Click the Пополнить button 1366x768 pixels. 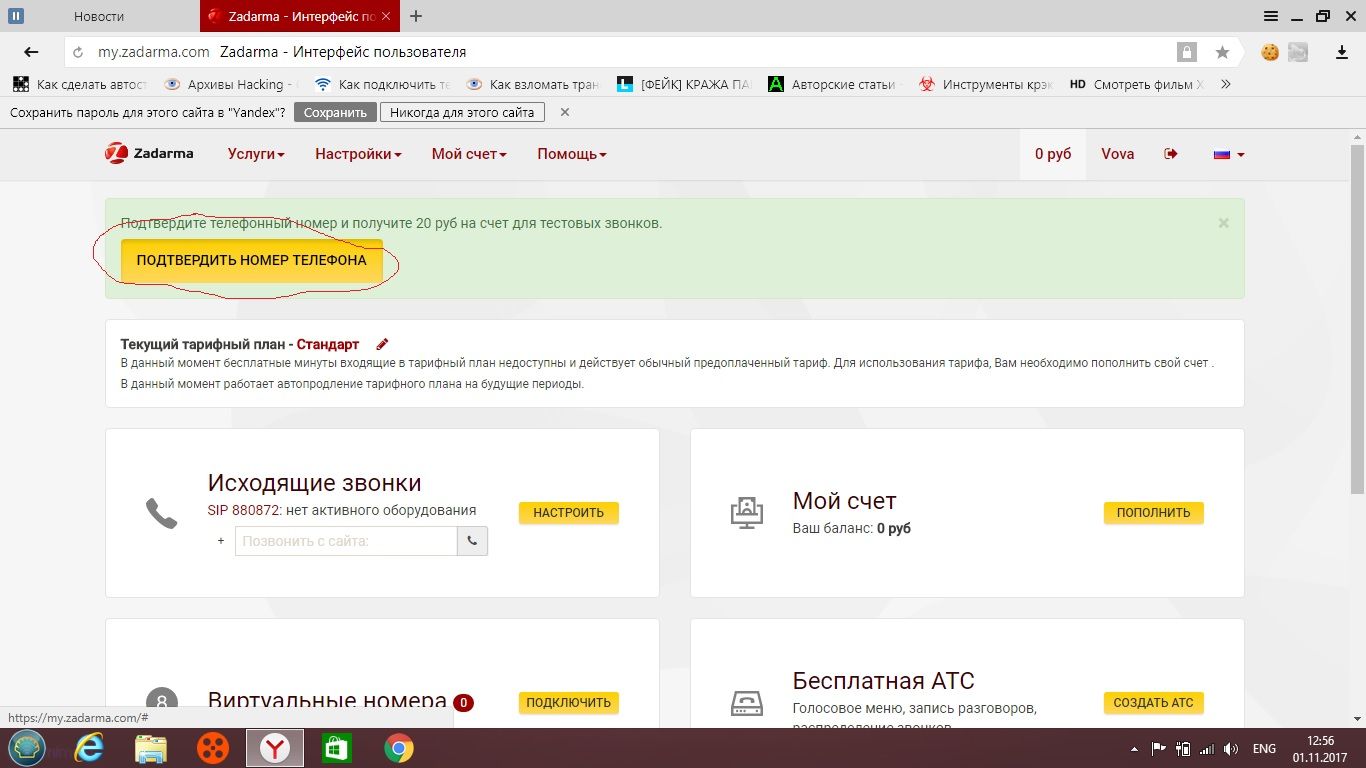pos(1153,512)
